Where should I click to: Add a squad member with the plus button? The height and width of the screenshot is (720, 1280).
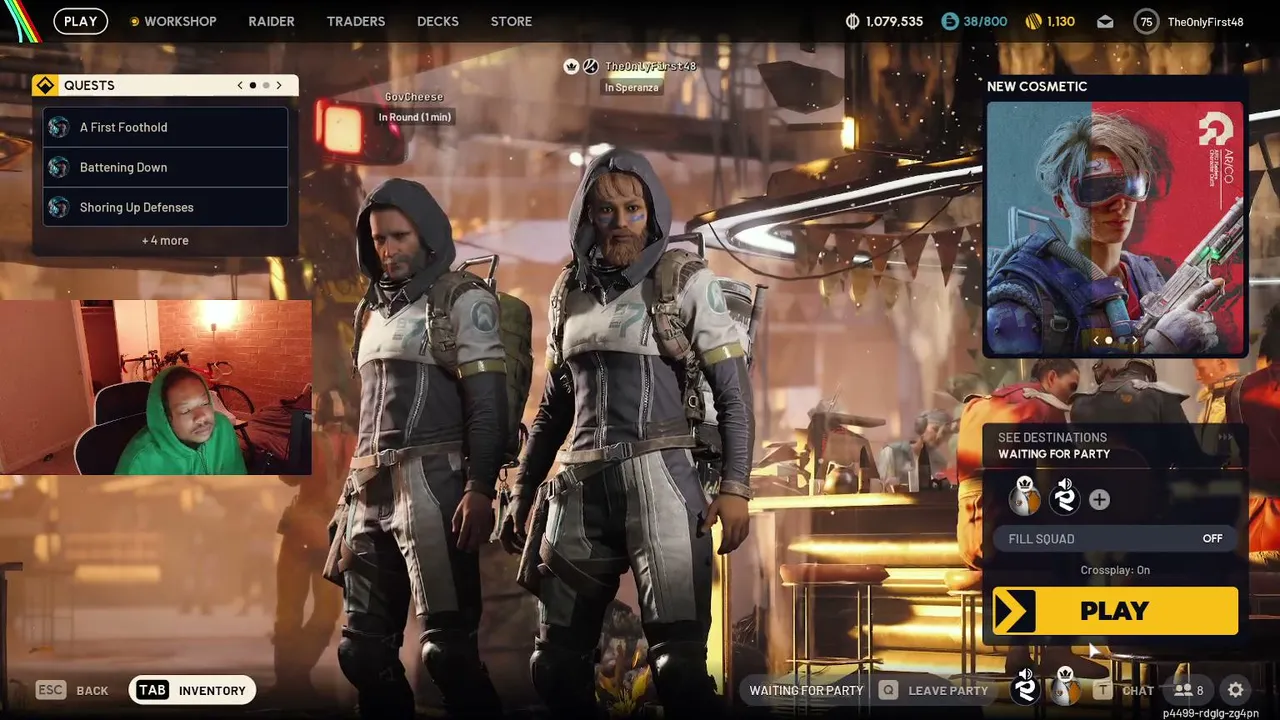click(1099, 500)
